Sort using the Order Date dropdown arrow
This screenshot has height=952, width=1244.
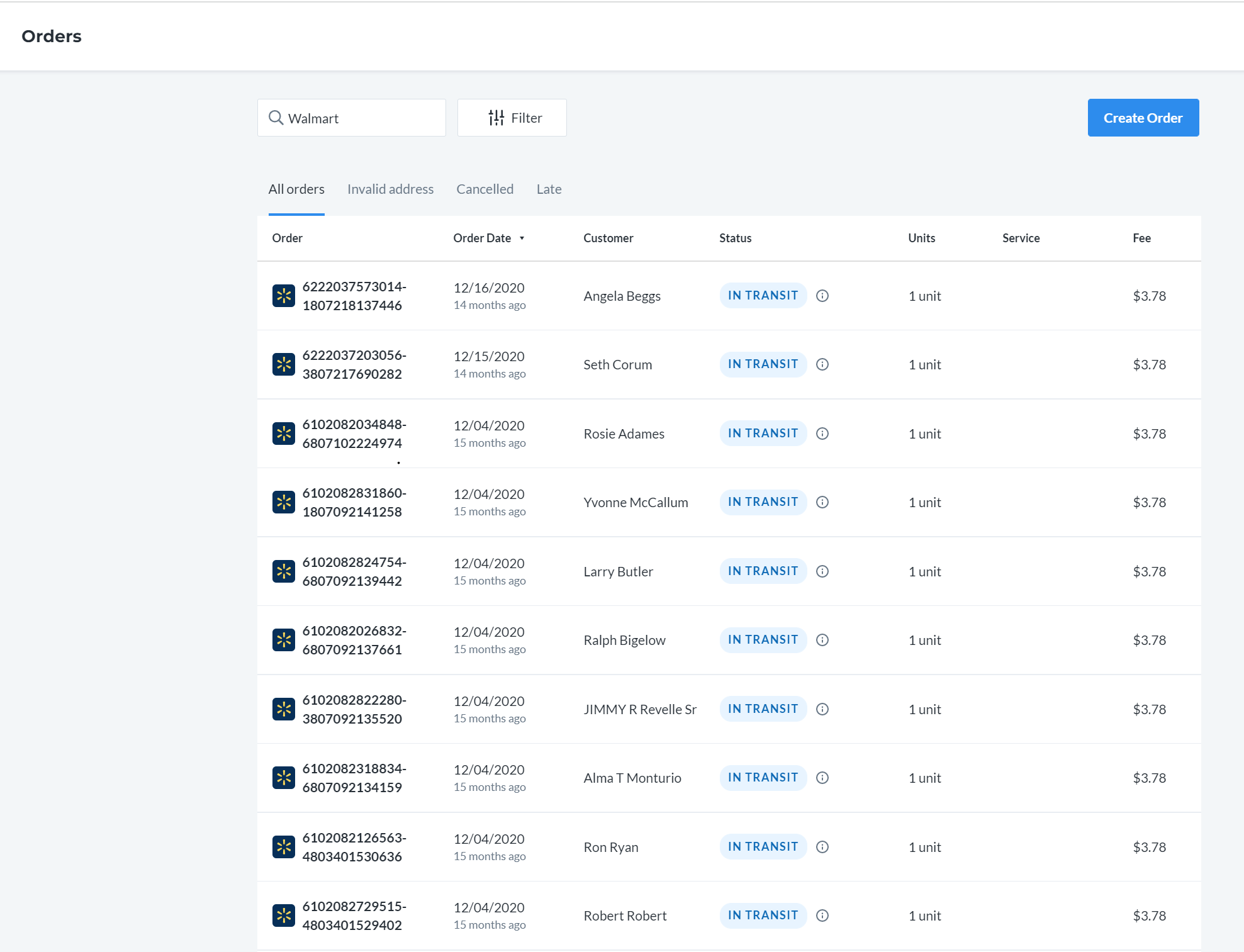click(522, 238)
